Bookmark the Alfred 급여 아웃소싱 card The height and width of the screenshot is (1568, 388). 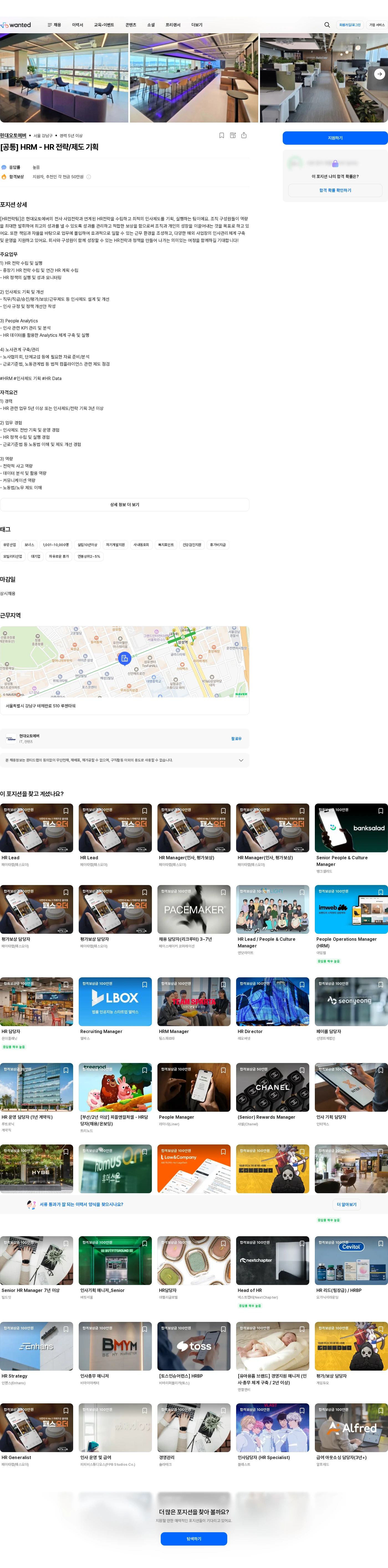[381, 1410]
